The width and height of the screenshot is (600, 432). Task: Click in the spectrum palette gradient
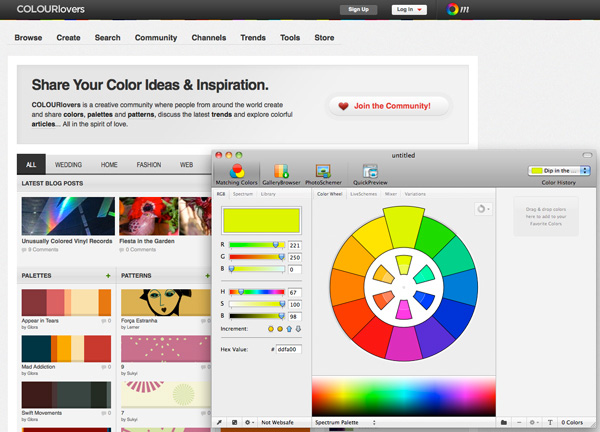404,396
